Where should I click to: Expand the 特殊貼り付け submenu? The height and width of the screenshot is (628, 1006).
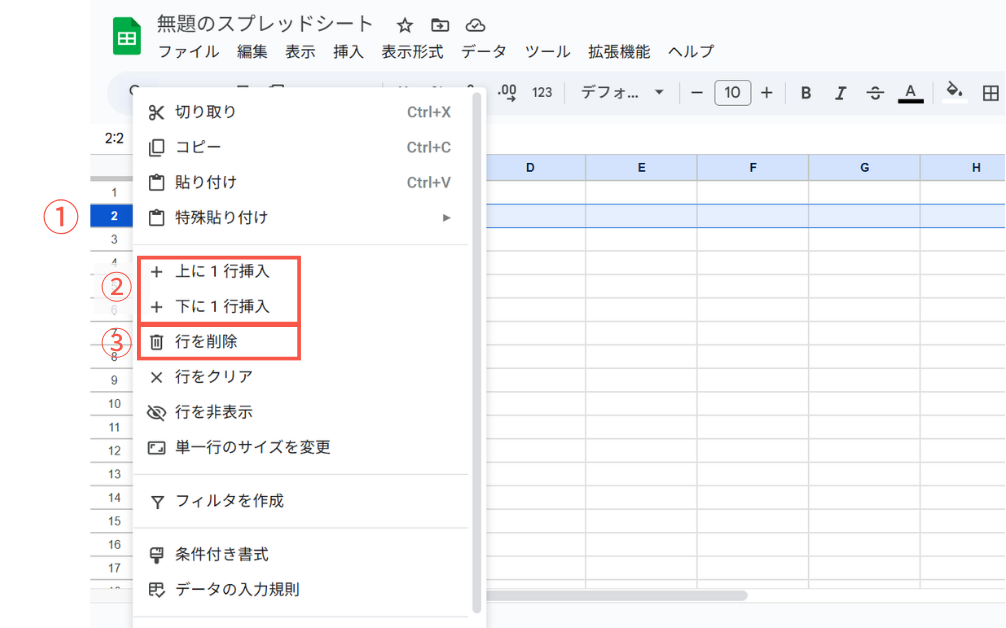(300, 218)
